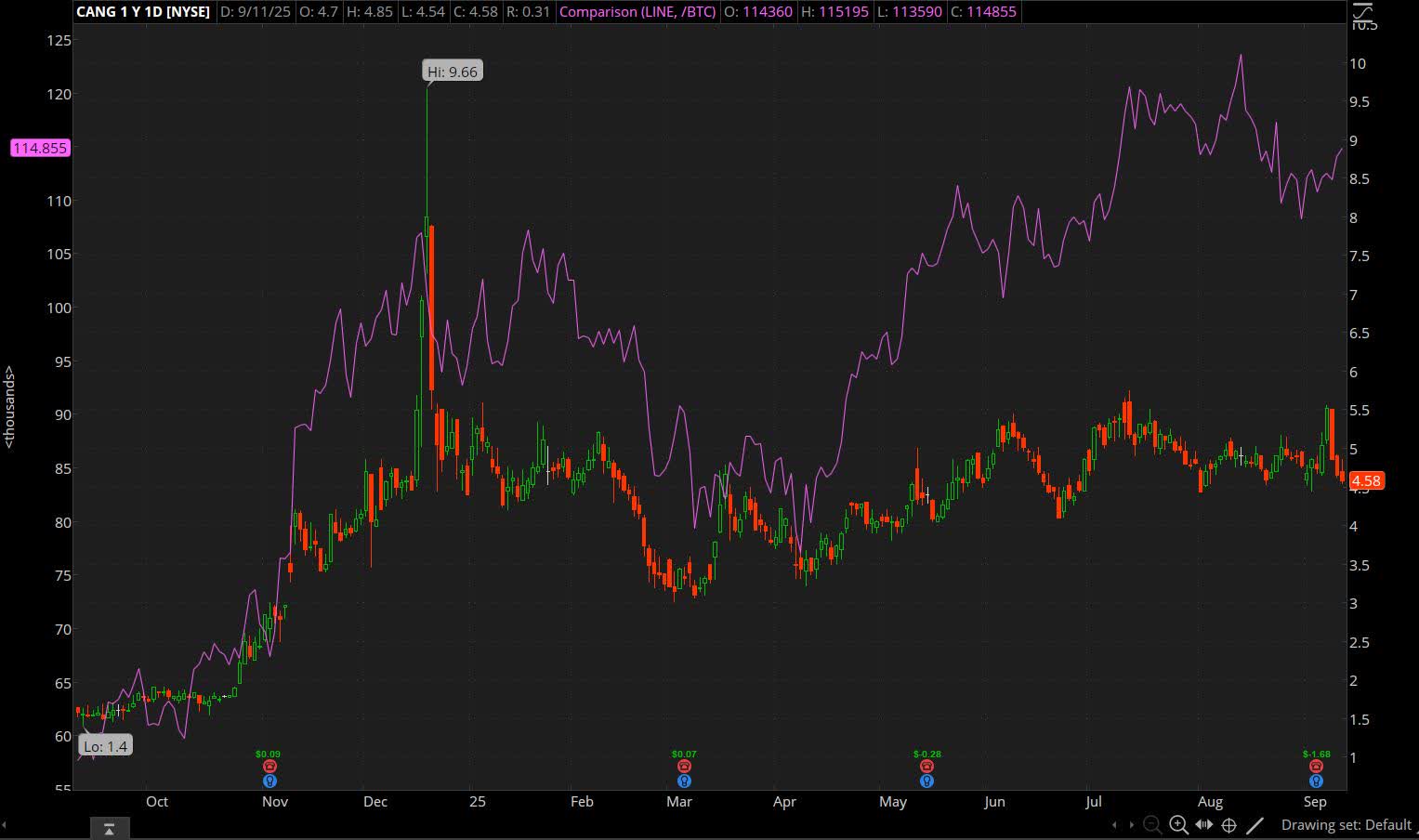The height and width of the screenshot is (840, 1419).
Task: Collapse the chart using the bottom-left arrow
Action: click(109, 828)
